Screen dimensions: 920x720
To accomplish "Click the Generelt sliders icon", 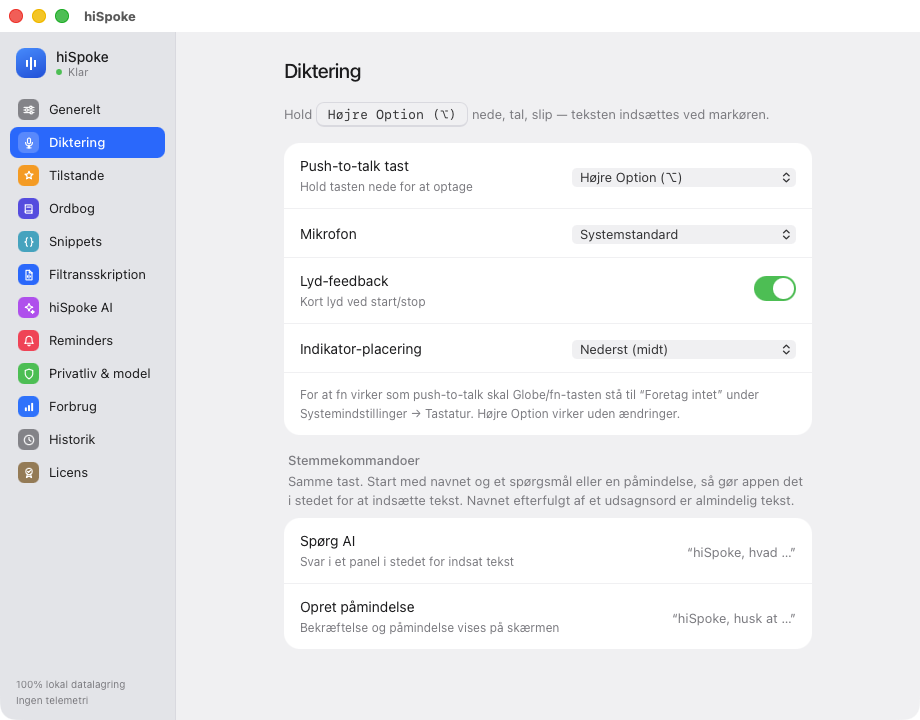I will click(x=28, y=110).
